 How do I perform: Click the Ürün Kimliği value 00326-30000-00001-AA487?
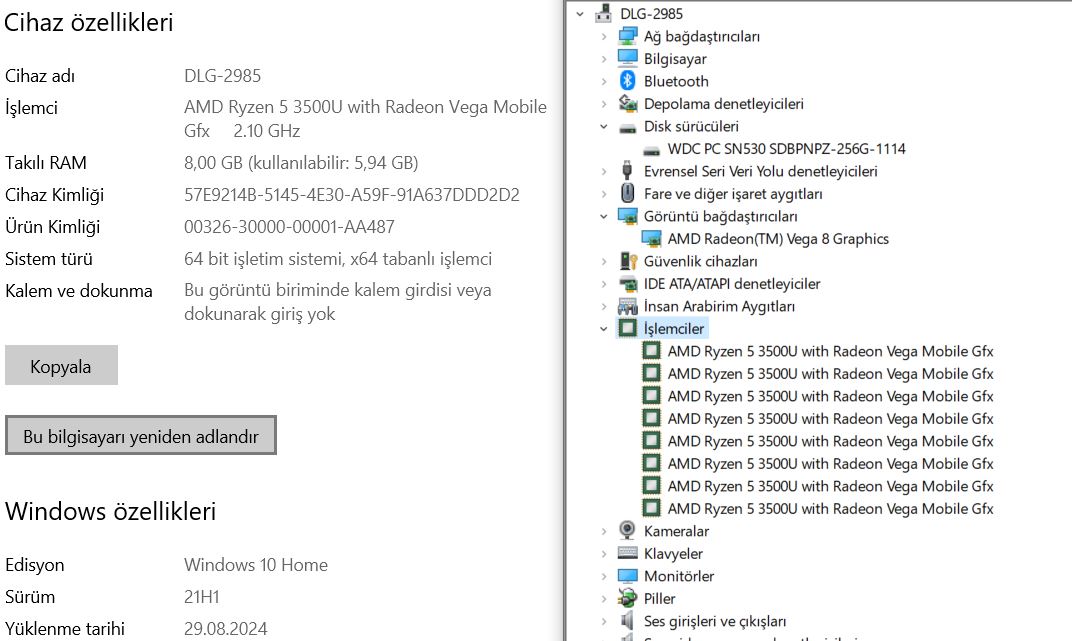coord(289,227)
